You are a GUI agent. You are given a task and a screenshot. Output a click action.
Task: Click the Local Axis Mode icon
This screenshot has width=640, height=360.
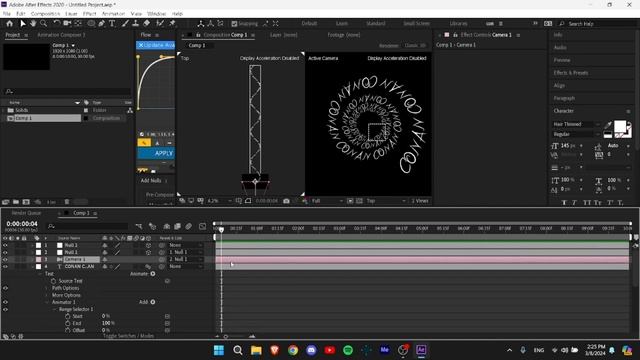(200, 24)
